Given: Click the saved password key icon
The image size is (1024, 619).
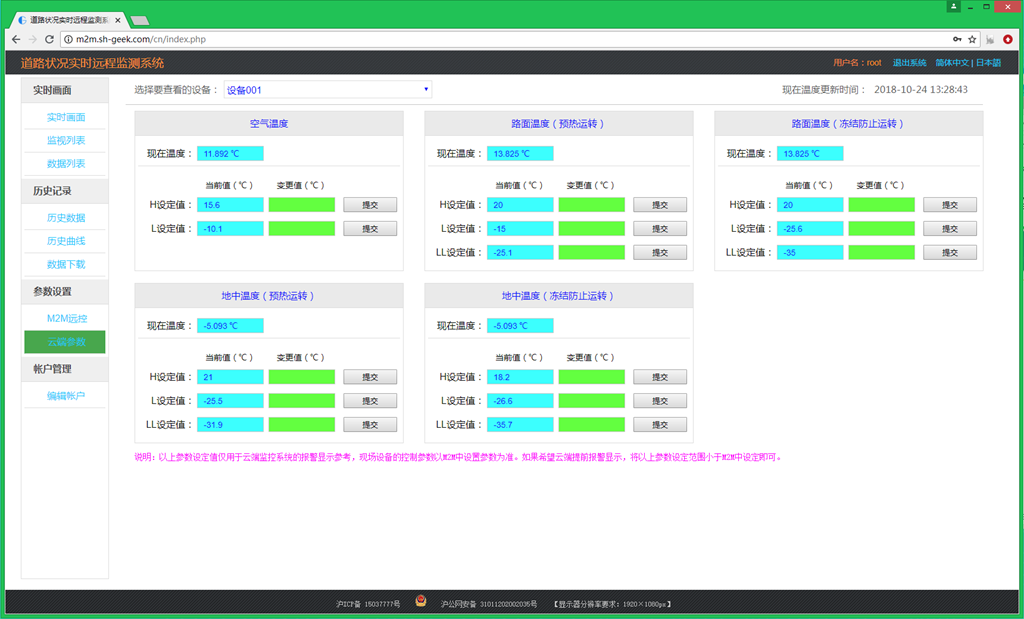Looking at the screenshot, I should click(957, 39).
